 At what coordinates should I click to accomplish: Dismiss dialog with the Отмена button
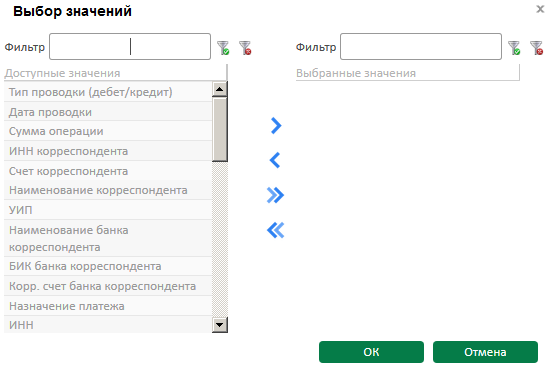(x=485, y=352)
